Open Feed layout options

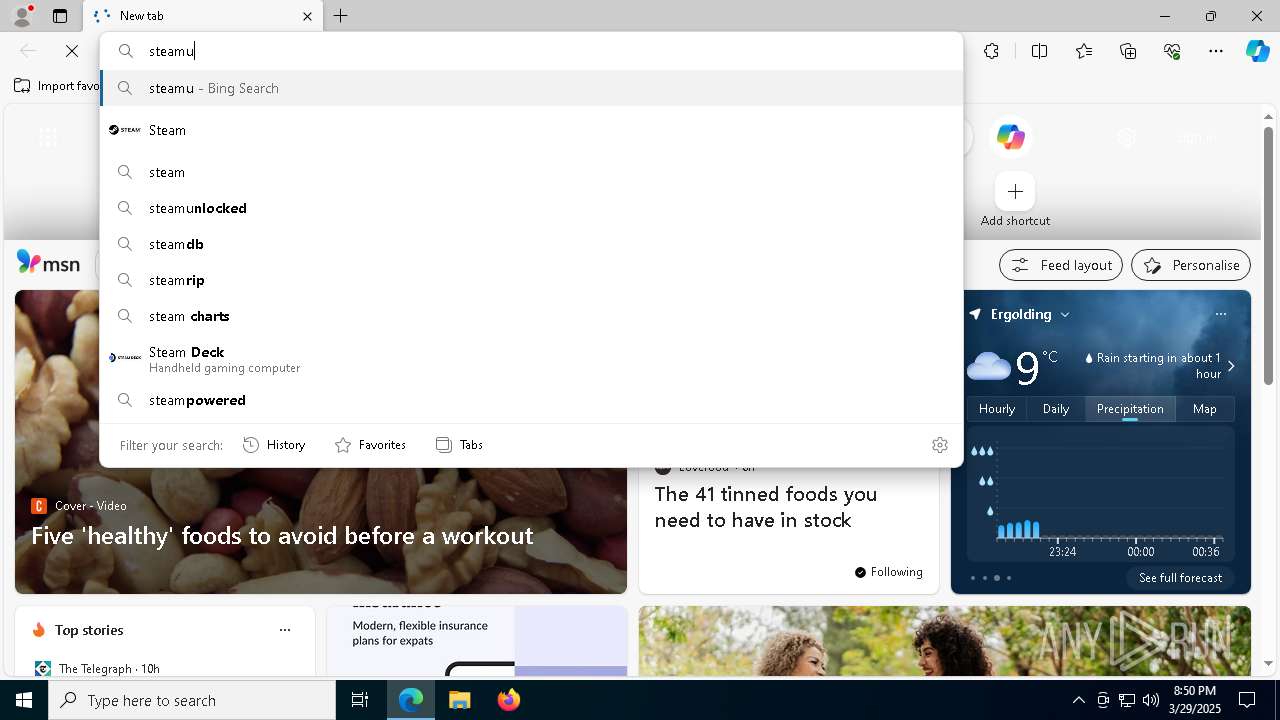point(1061,265)
